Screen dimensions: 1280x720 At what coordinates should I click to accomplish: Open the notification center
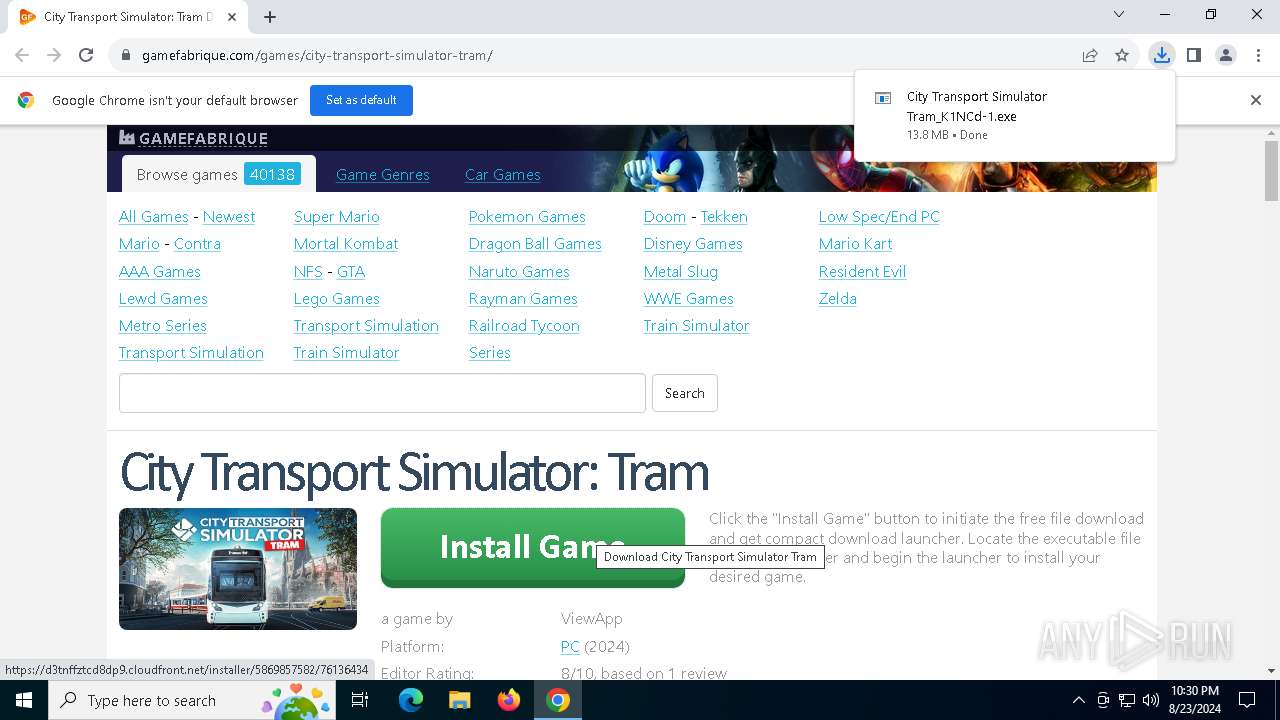pos(1248,700)
